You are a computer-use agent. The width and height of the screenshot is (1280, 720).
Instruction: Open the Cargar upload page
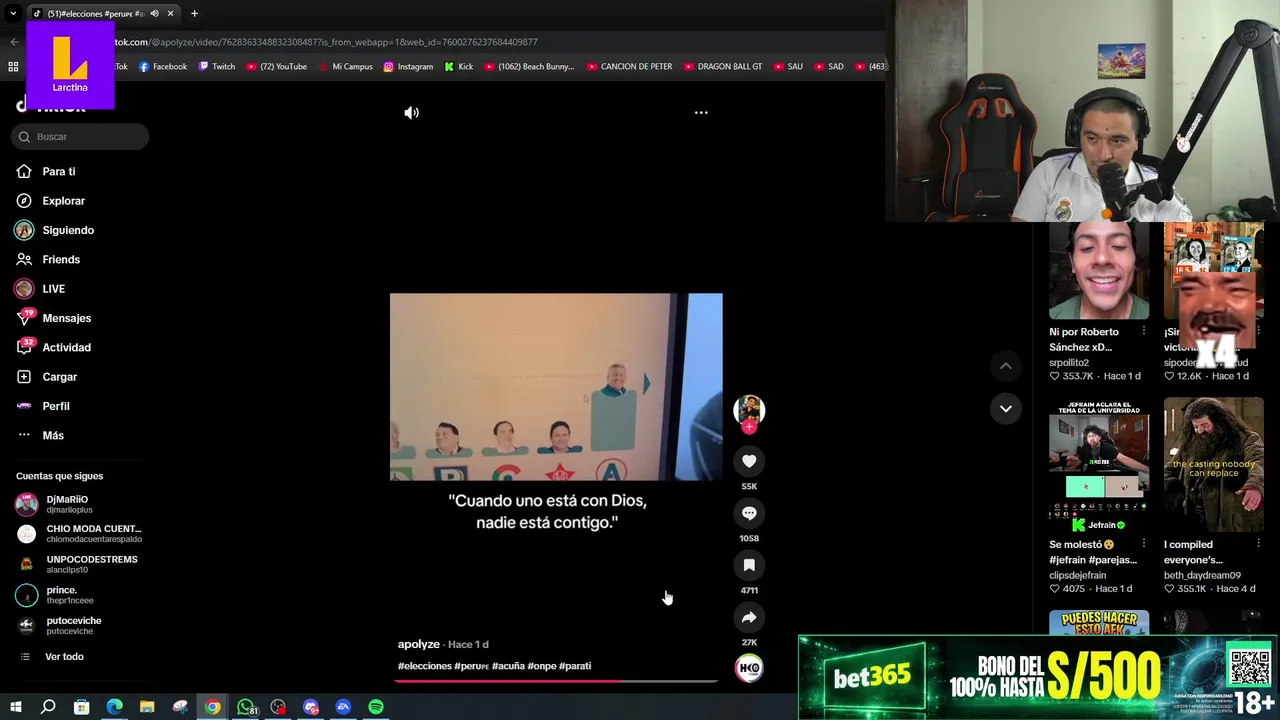pos(59,377)
